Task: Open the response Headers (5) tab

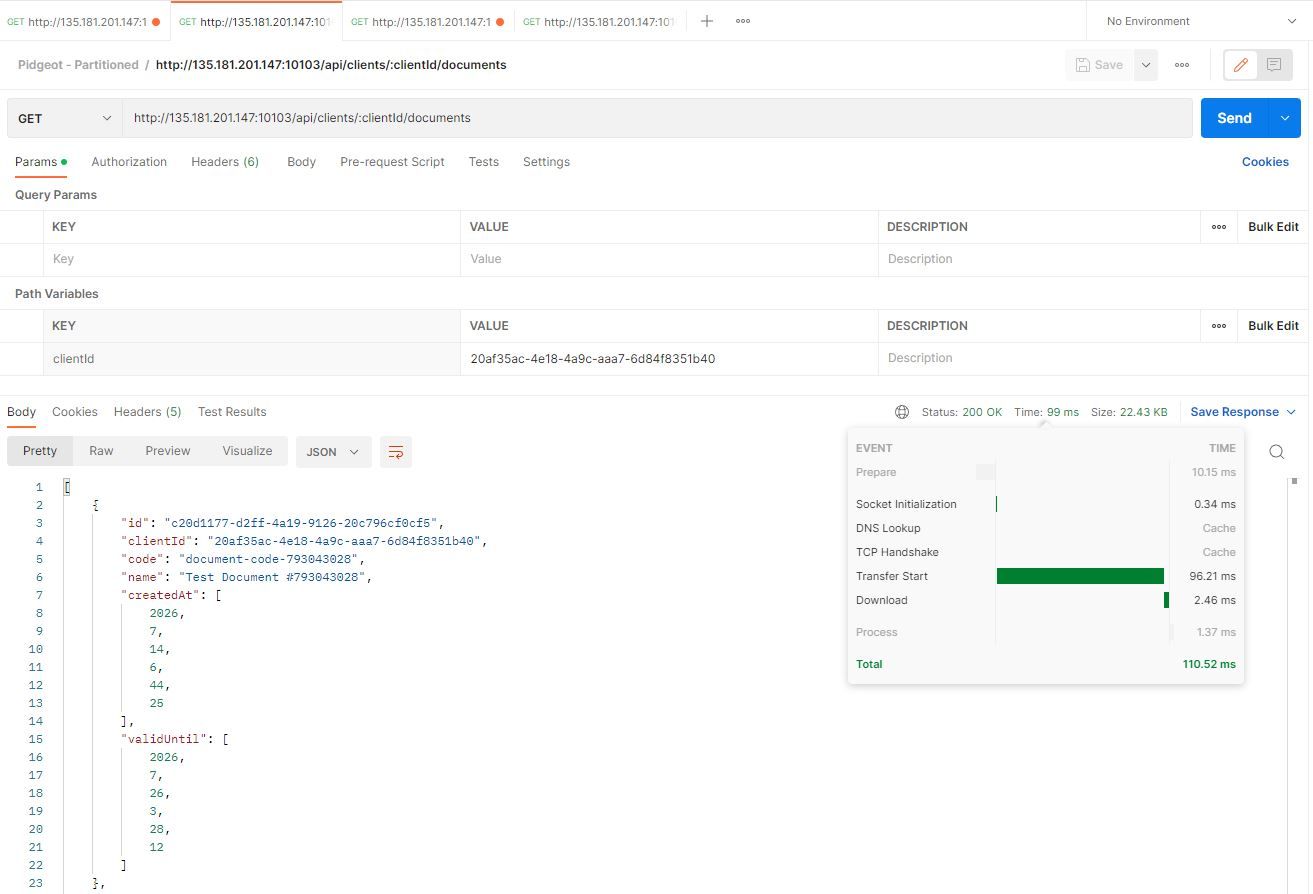Action: coord(147,412)
